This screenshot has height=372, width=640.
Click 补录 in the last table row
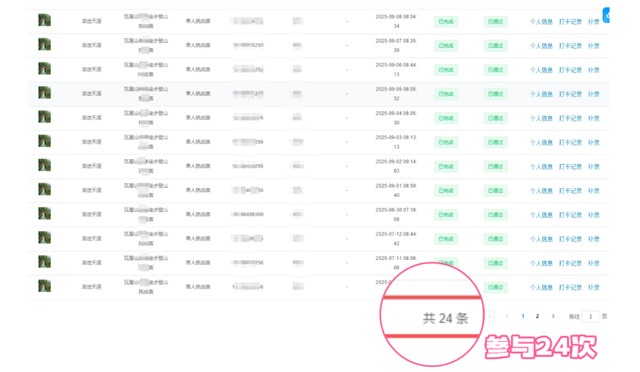point(593,287)
